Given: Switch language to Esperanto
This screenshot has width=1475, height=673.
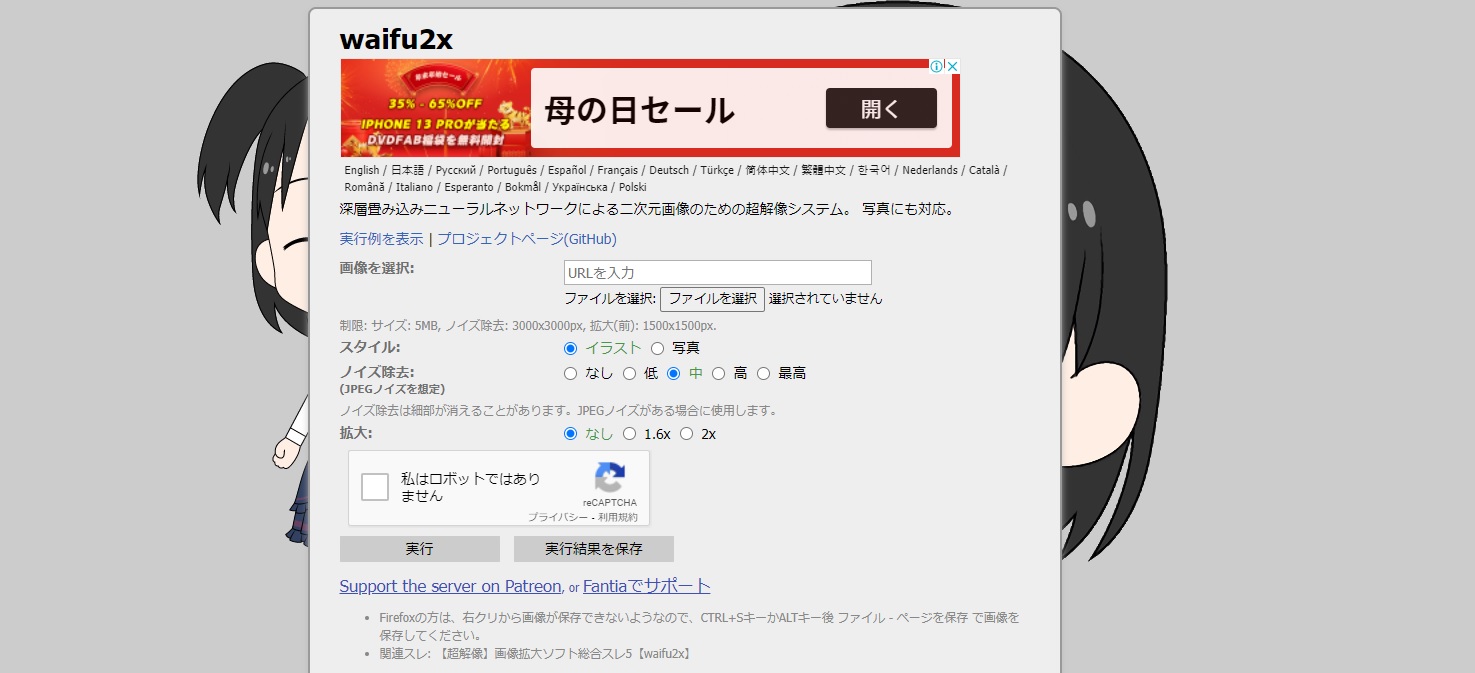Looking at the screenshot, I should (468, 187).
